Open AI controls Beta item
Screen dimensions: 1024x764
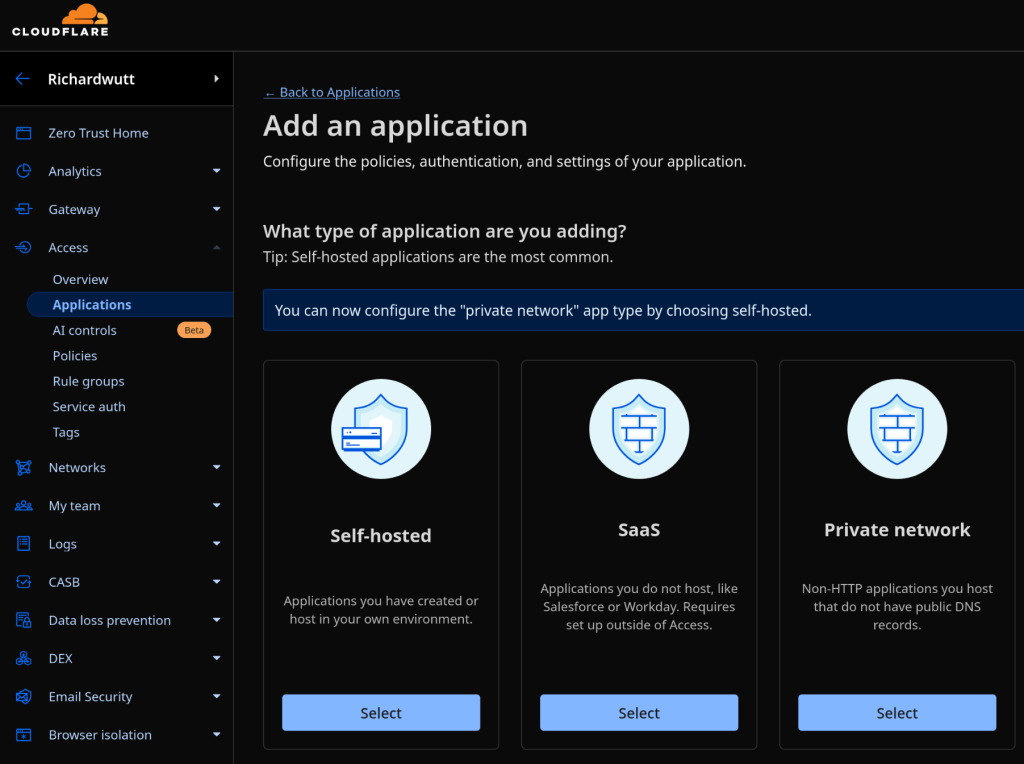[x=85, y=330]
